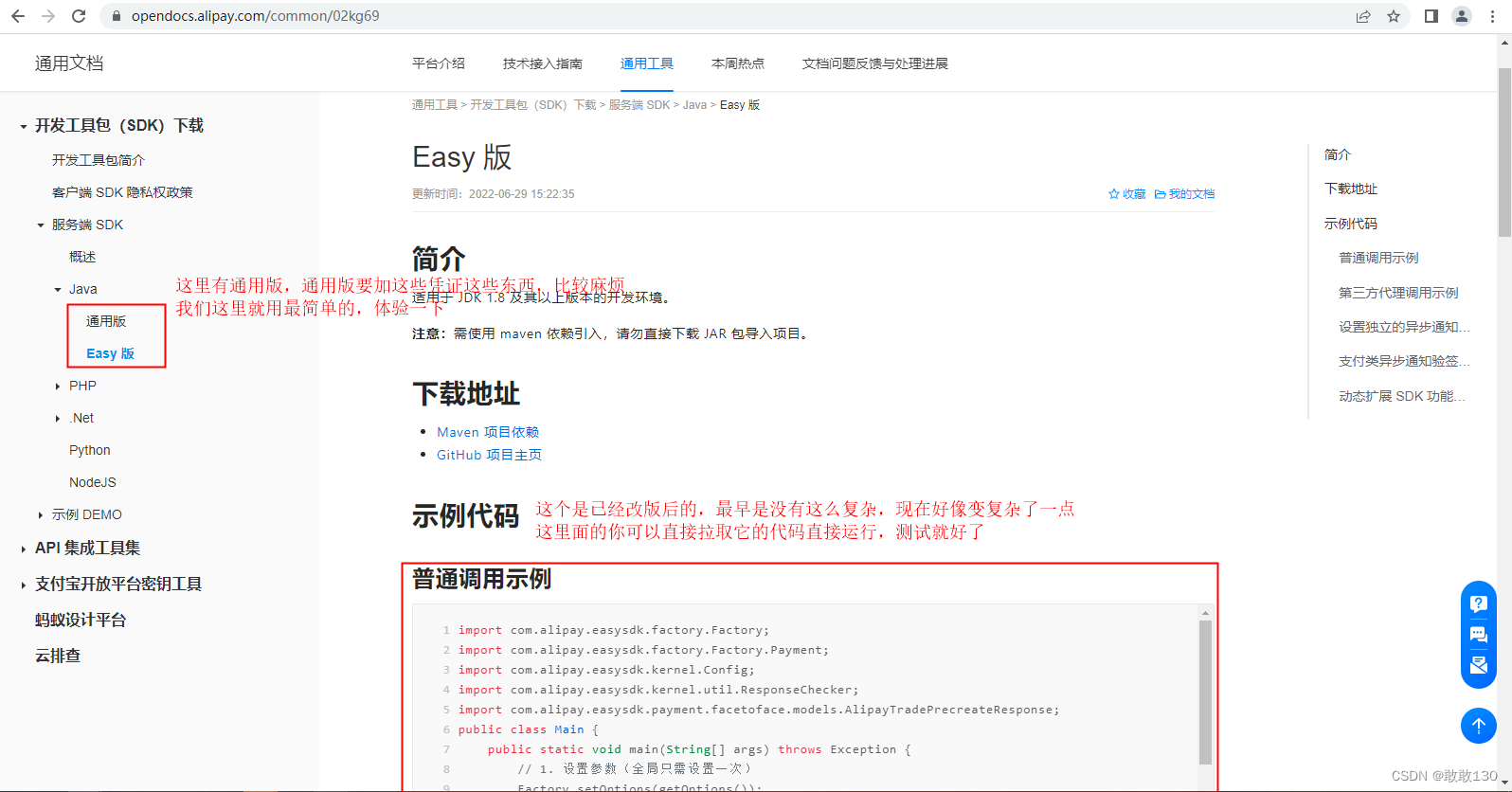Viewport: 1512px width, 792px height.
Task: Jump to 示例代码 in the page outline
Action: click(x=1351, y=224)
